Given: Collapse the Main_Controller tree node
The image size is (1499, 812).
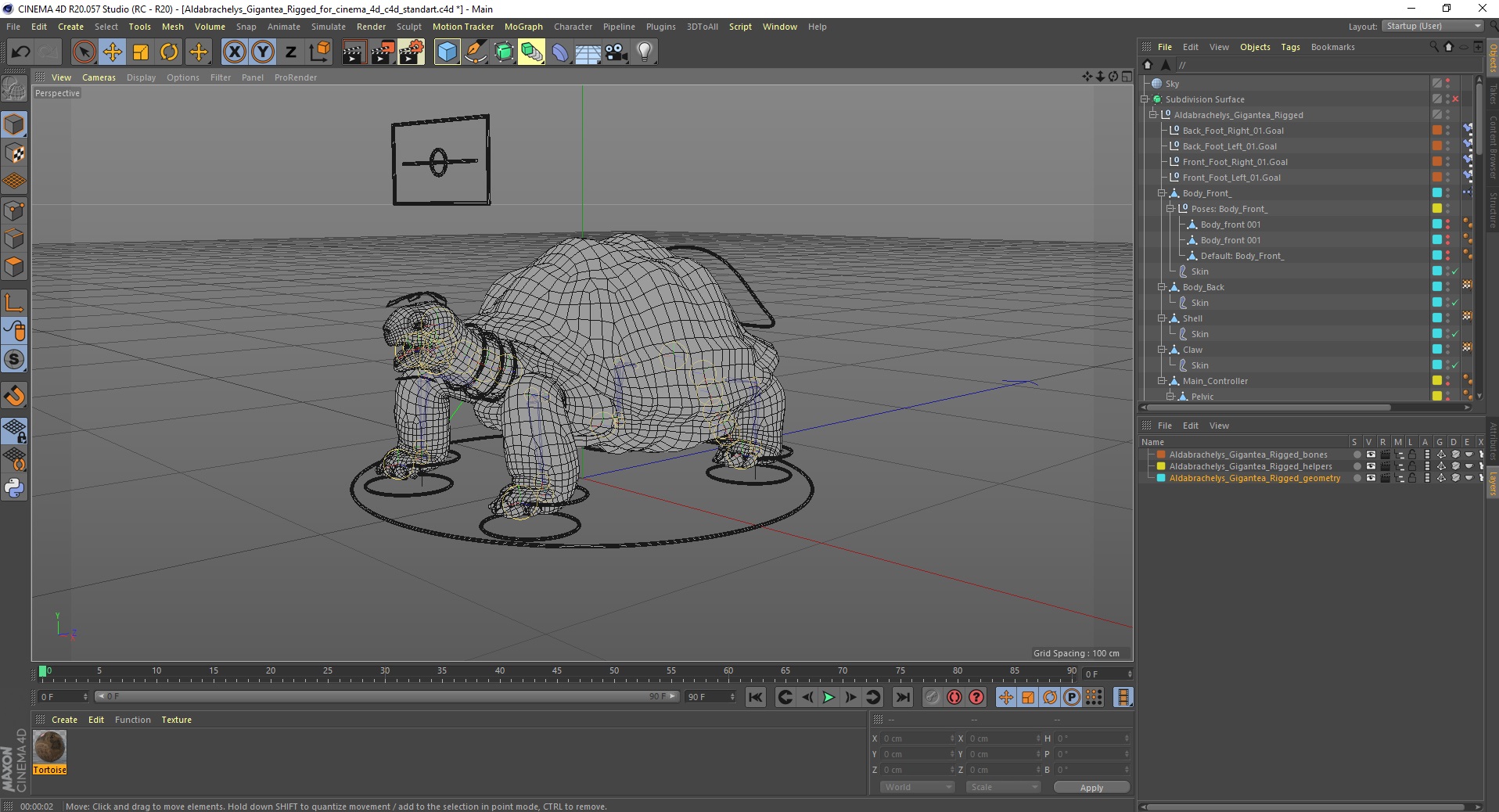Looking at the screenshot, I should tap(1162, 381).
